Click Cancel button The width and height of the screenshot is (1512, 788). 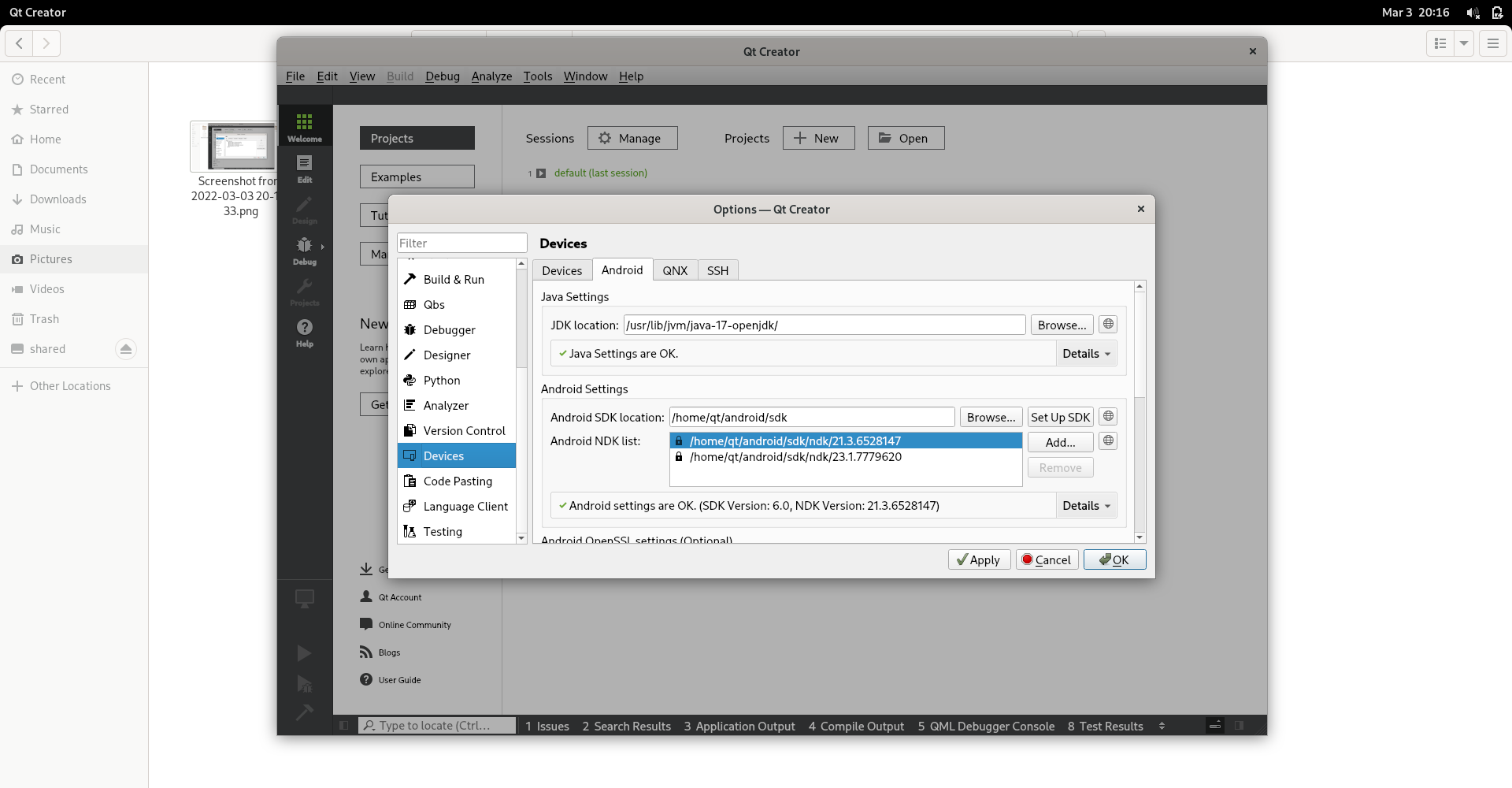click(1047, 559)
